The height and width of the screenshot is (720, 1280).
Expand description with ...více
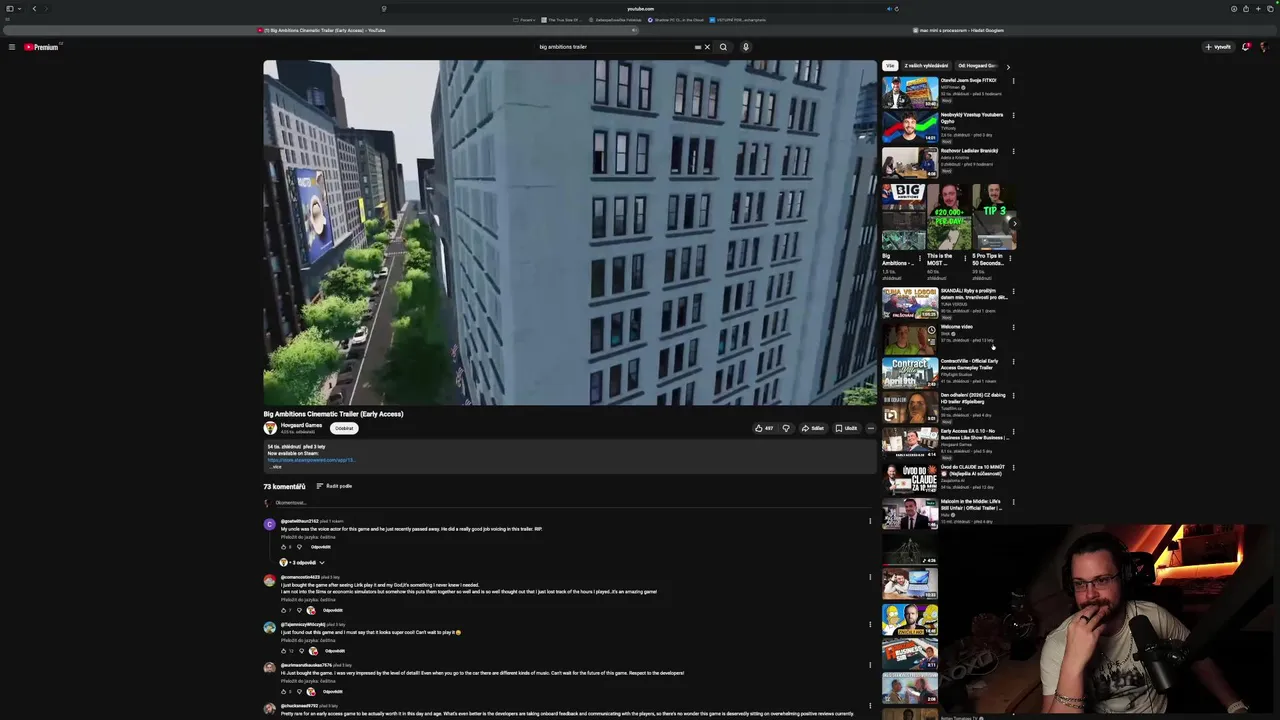pyautogui.click(x=275, y=467)
